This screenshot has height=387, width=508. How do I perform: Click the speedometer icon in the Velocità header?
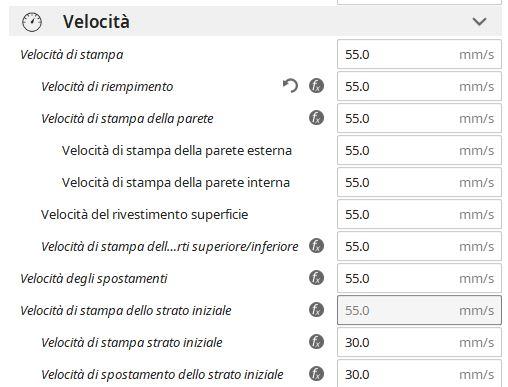[x=32, y=22]
